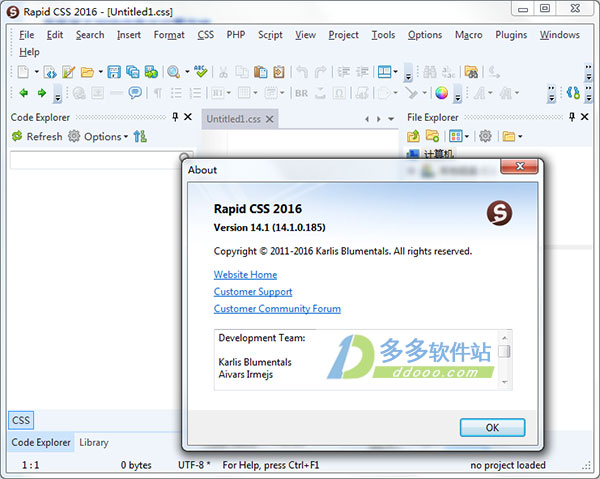The width and height of the screenshot is (600, 479).
Task: Run the ABC spell check icon
Action: pos(201,72)
